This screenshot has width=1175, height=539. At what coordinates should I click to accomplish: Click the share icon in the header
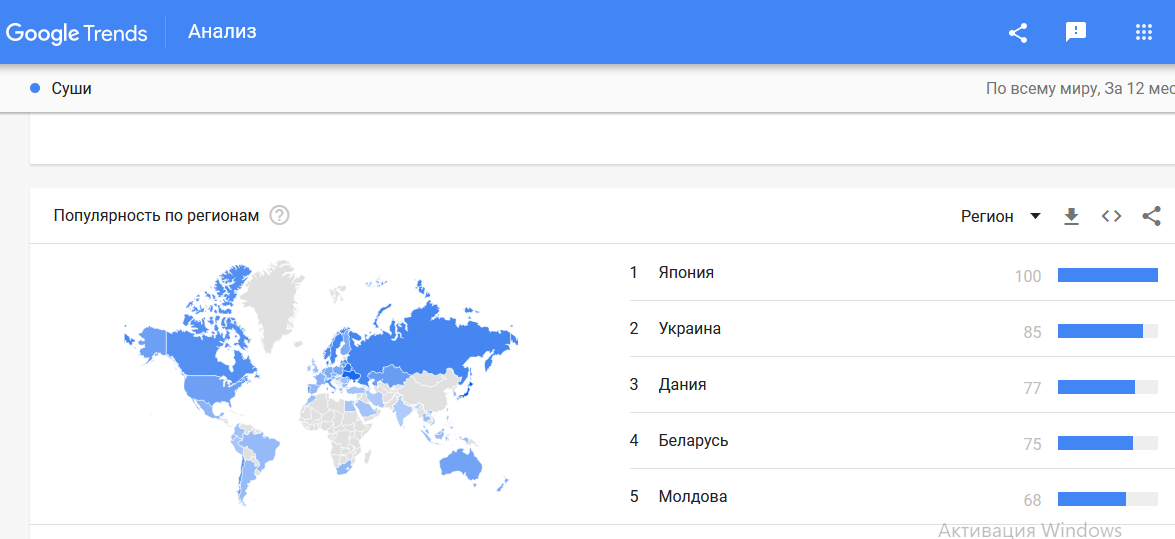pos(1018,32)
